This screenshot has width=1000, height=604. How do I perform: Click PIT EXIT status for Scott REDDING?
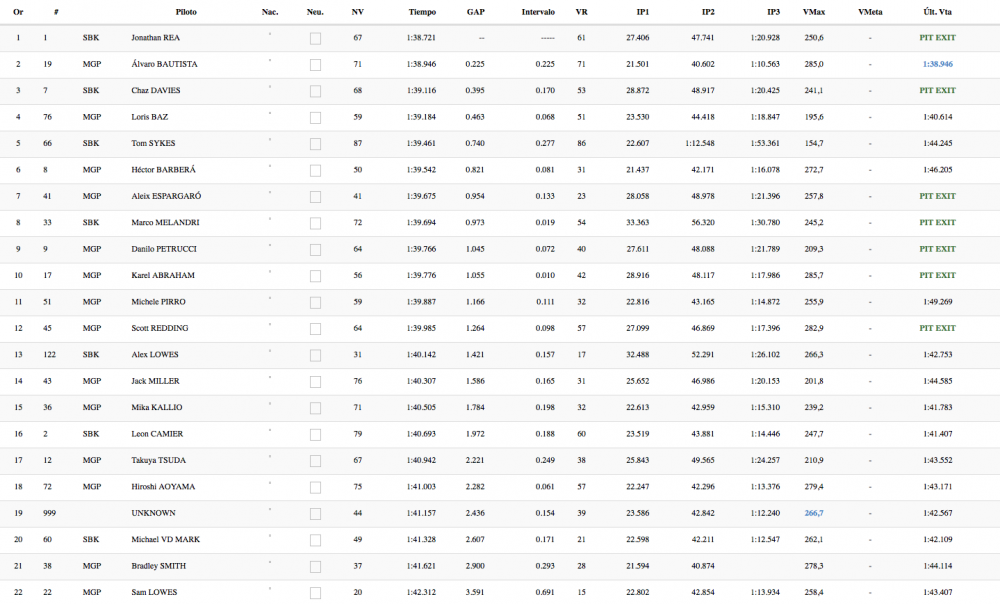[x=937, y=328]
